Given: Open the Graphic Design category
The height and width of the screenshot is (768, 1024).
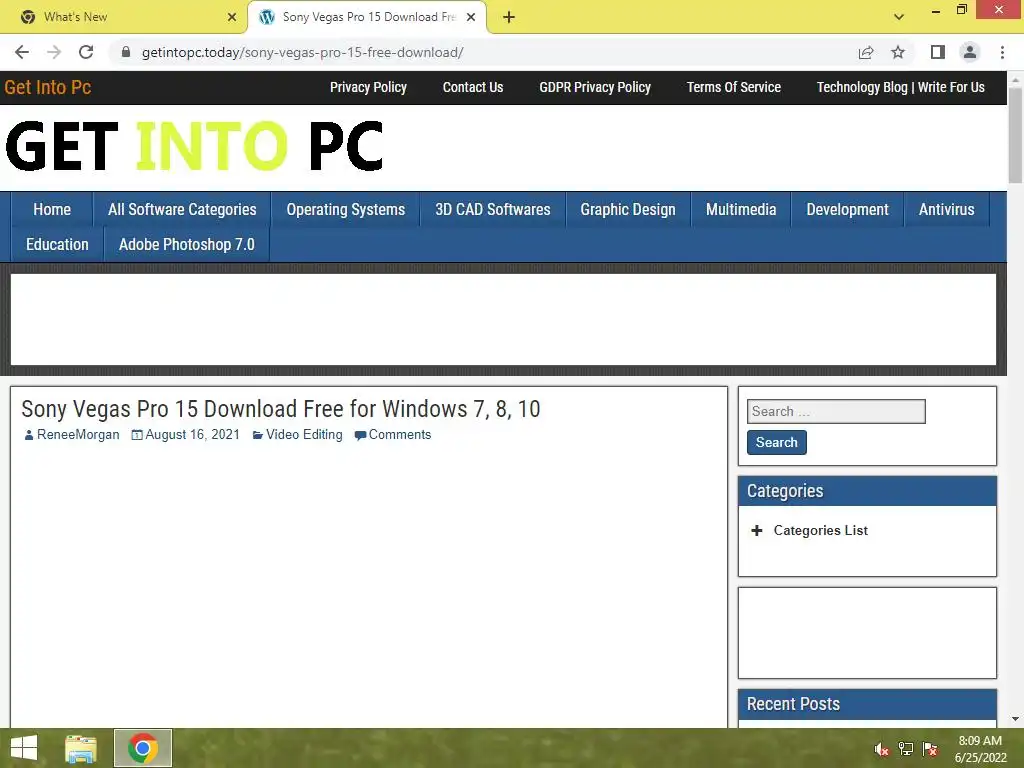Looking at the screenshot, I should tap(628, 210).
